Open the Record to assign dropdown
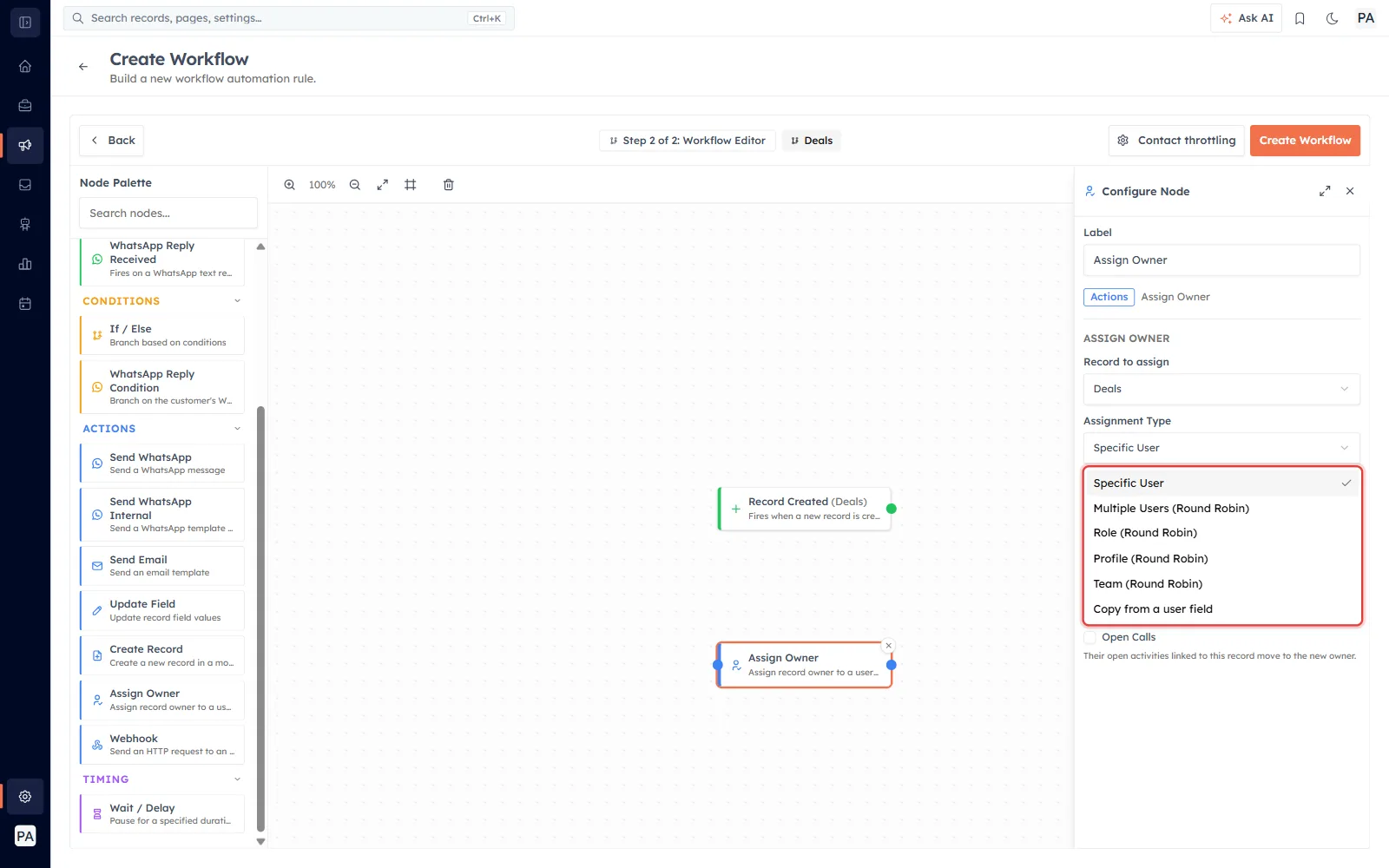1389x868 pixels. [1221, 389]
